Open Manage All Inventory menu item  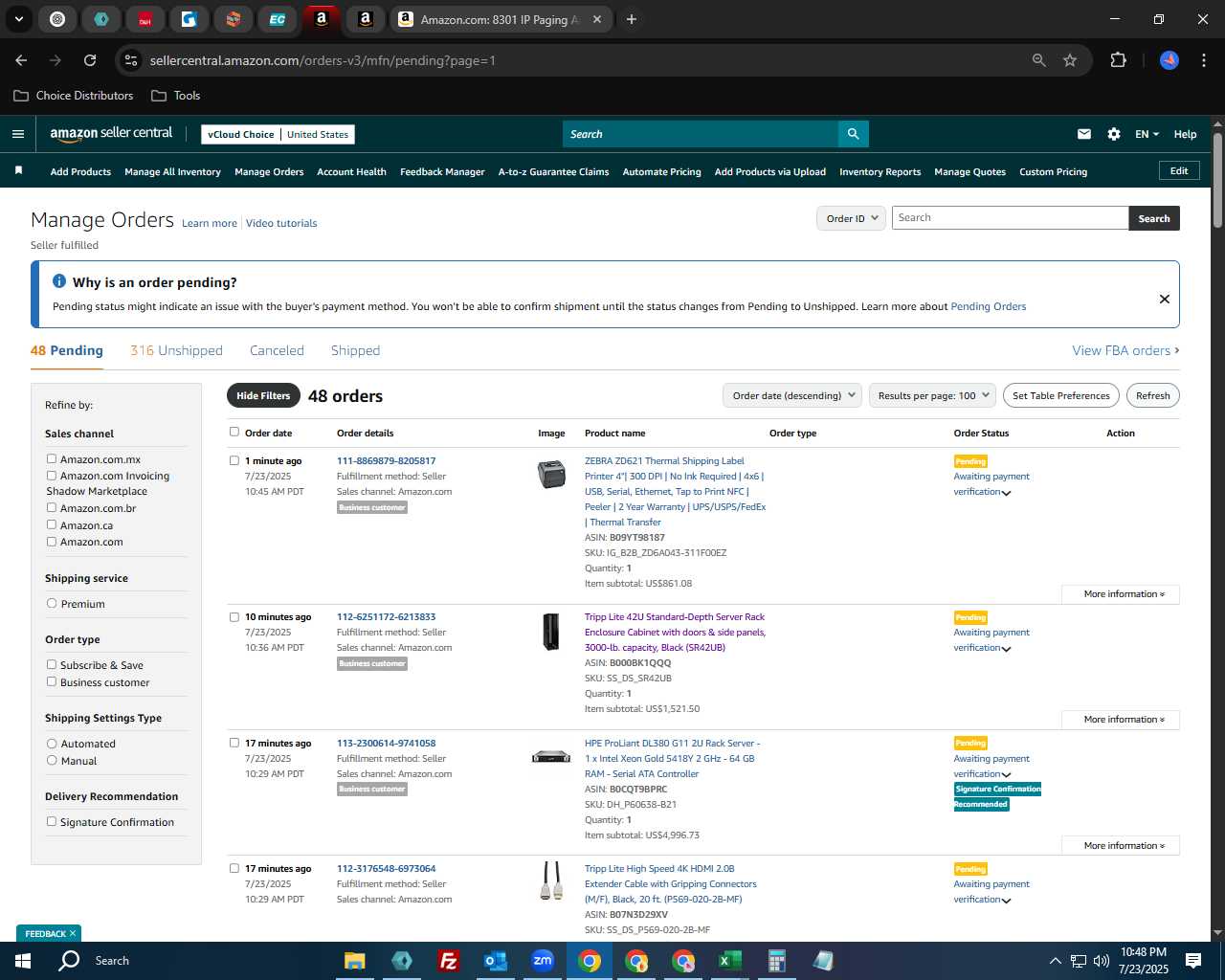pyautogui.click(x=172, y=171)
